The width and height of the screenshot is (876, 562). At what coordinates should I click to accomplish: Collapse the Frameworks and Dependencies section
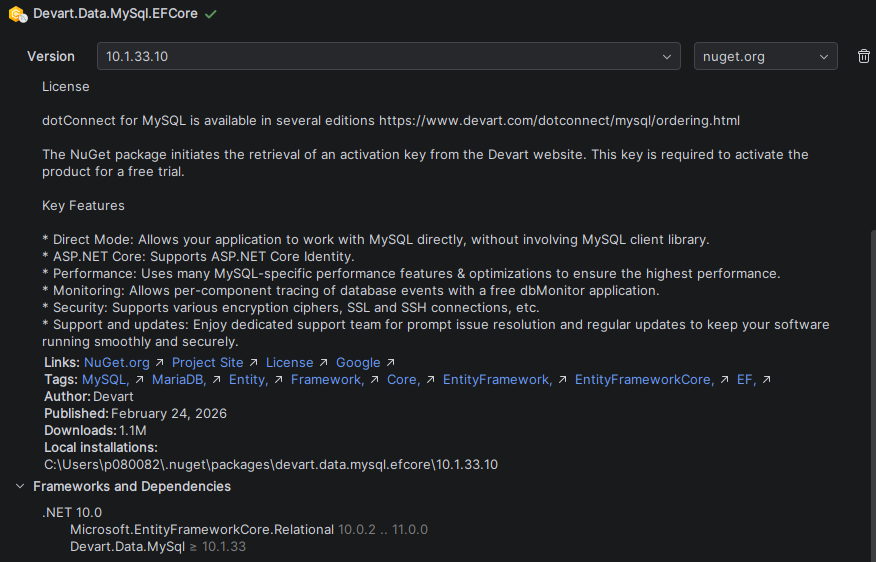tap(20, 487)
